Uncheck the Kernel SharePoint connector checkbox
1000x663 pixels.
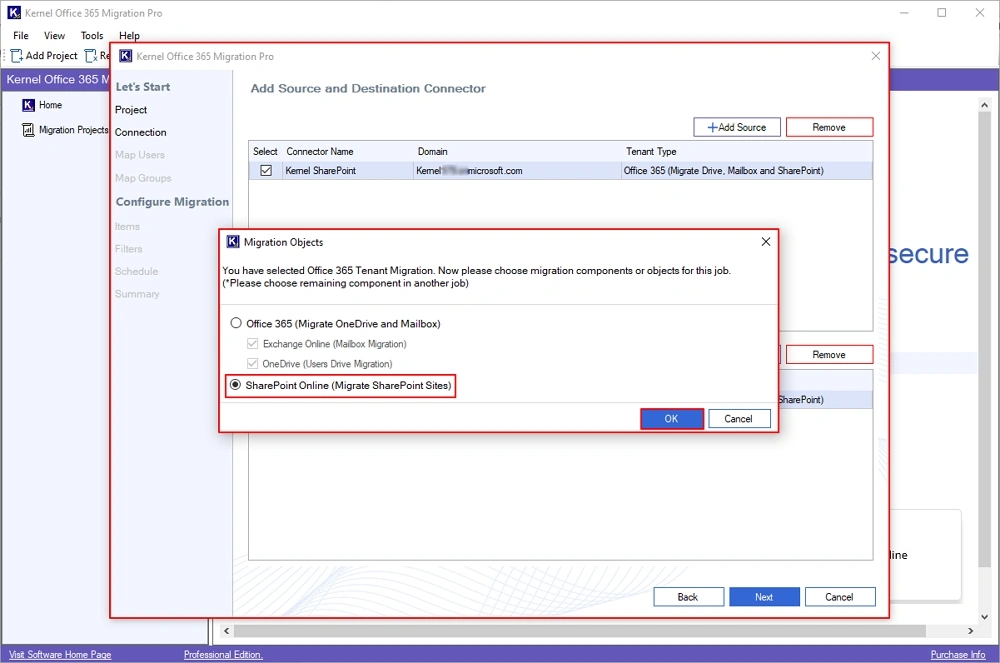tap(264, 170)
